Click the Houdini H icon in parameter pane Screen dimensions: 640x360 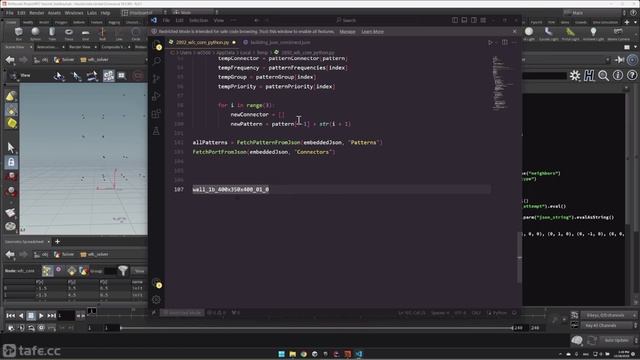[589, 76]
